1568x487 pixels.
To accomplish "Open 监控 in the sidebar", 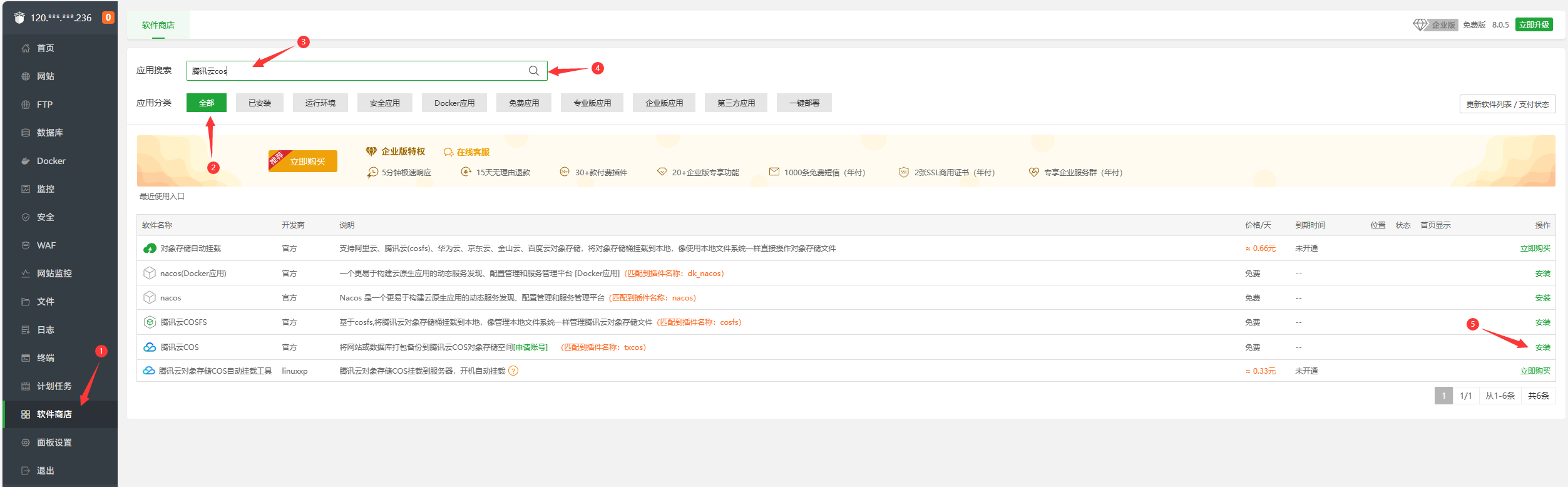I will pyautogui.click(x=60, y=189).
